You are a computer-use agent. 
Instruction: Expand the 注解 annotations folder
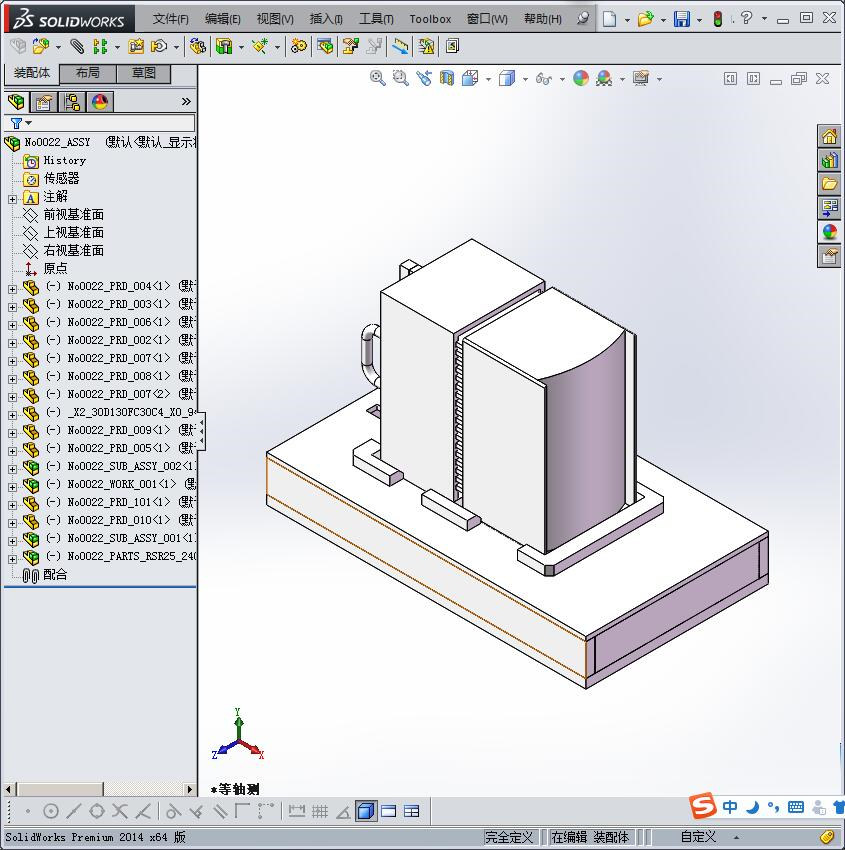click(x=12, y=199)
